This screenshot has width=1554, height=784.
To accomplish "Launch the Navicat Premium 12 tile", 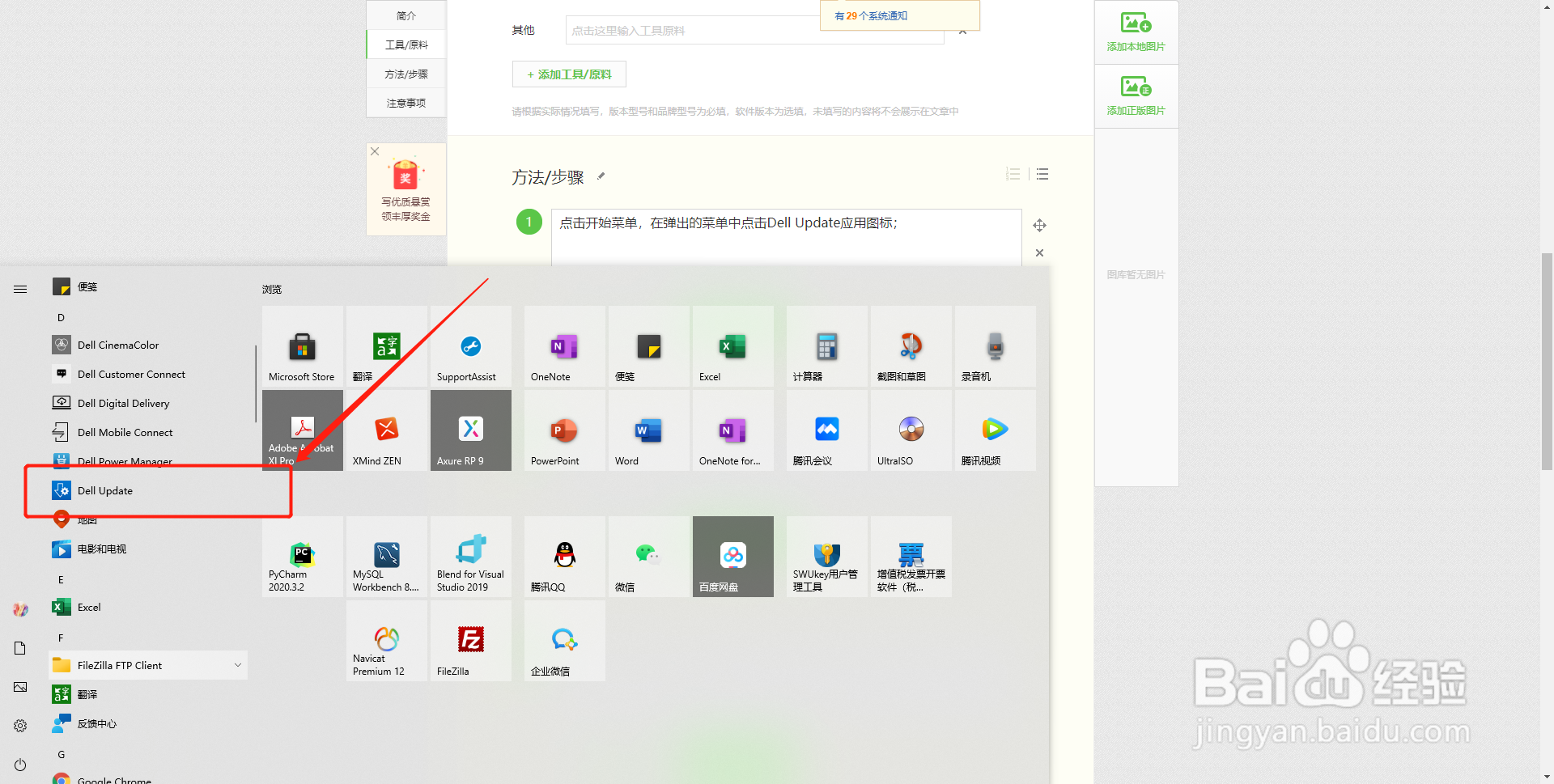I will click(387, 641).
